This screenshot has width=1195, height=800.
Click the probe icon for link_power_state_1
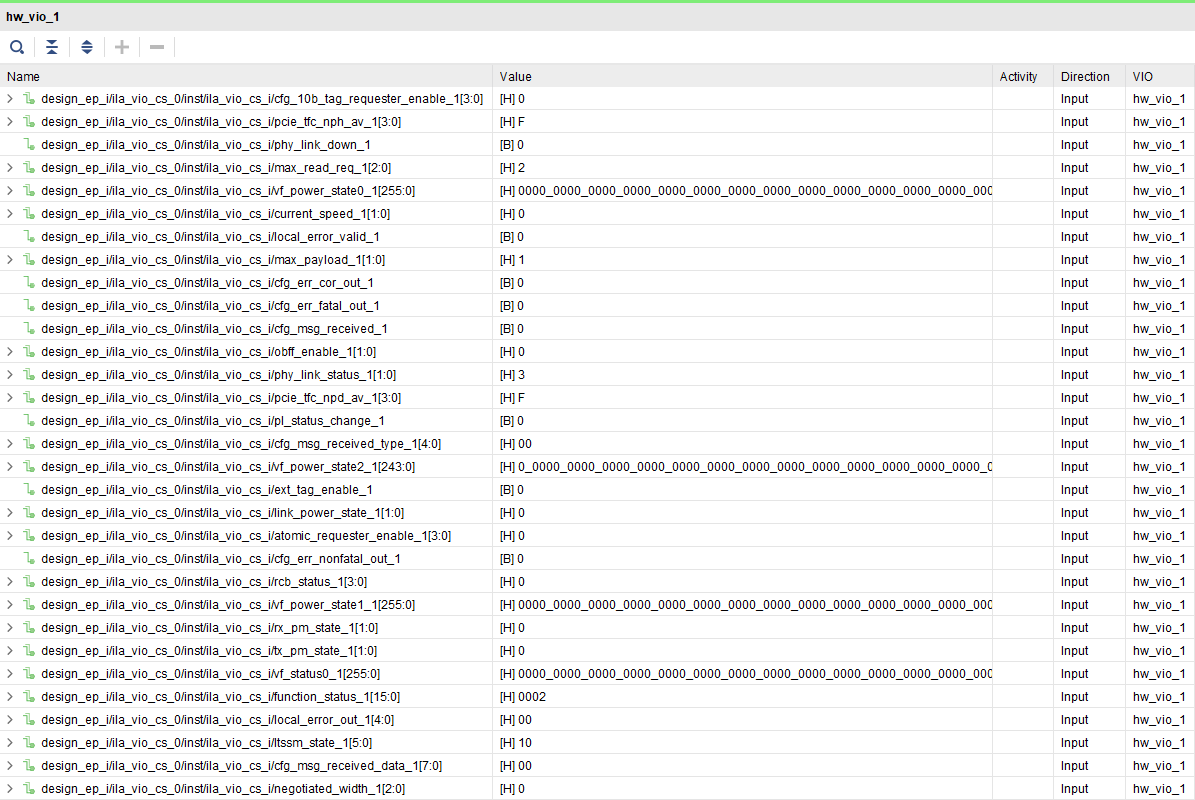[29, 513]
